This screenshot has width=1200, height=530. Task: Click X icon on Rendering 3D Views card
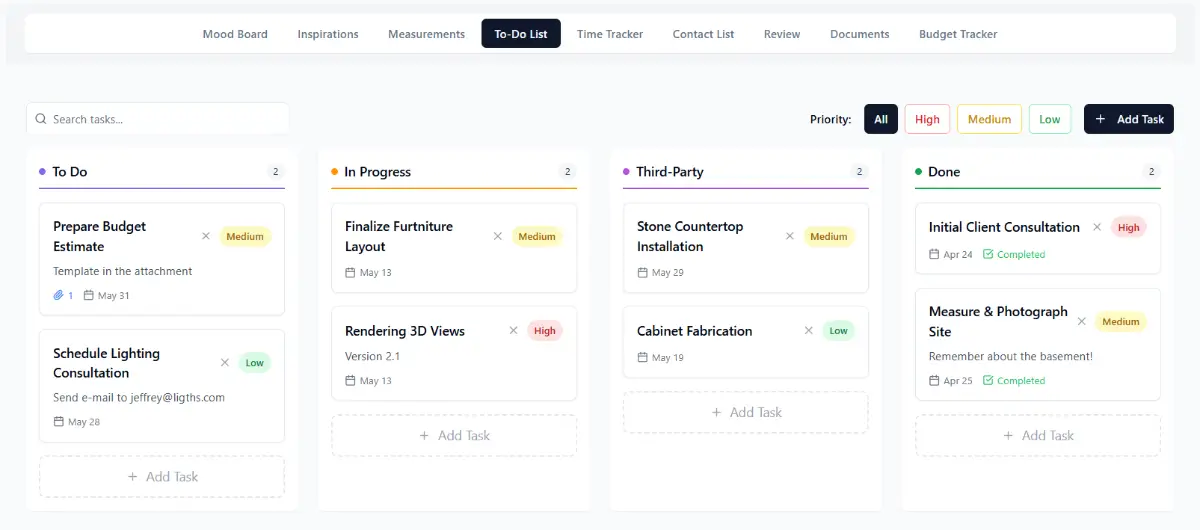click(x=513, y=331)
